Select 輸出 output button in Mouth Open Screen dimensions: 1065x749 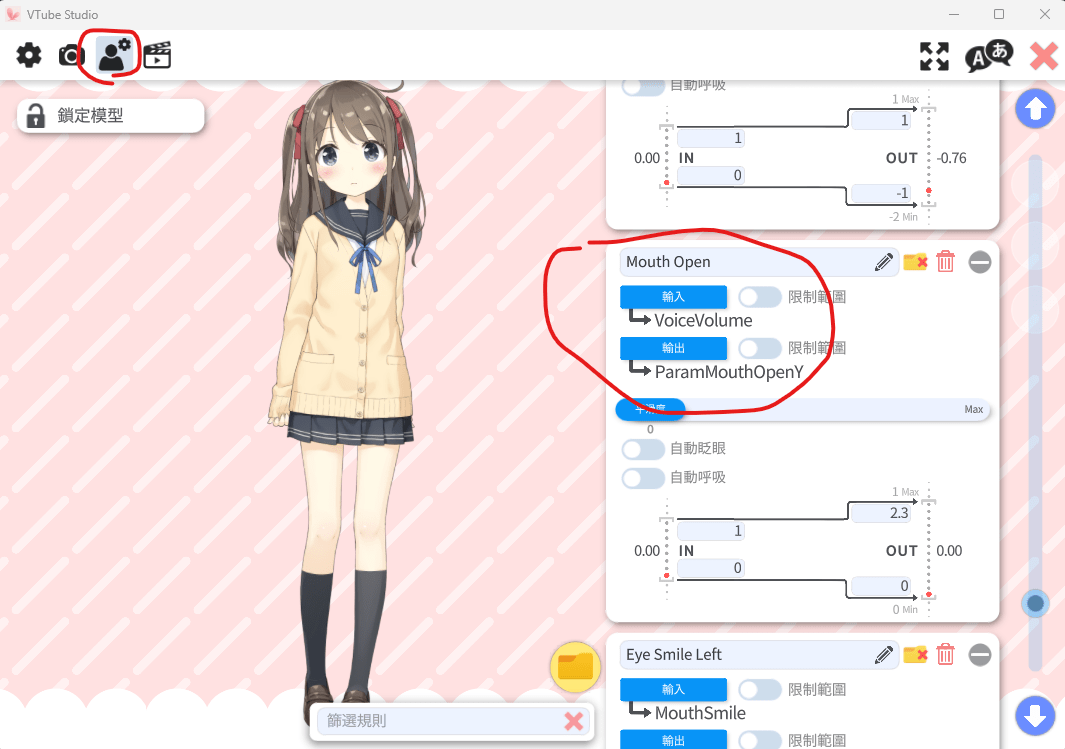tap(673, 348)
